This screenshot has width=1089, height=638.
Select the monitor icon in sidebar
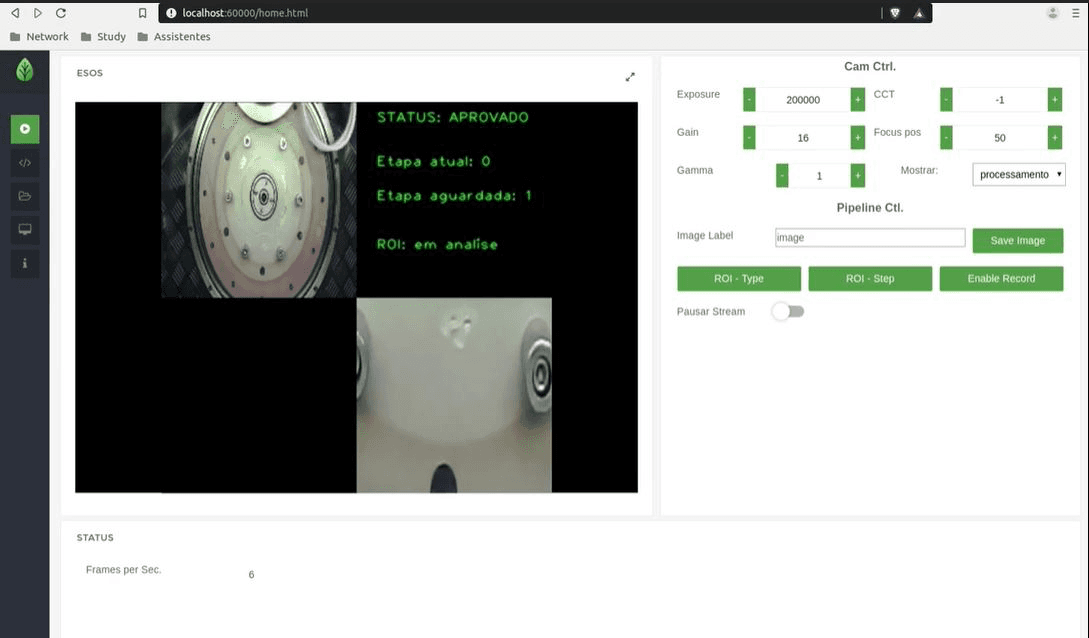[x=25, y=230]
